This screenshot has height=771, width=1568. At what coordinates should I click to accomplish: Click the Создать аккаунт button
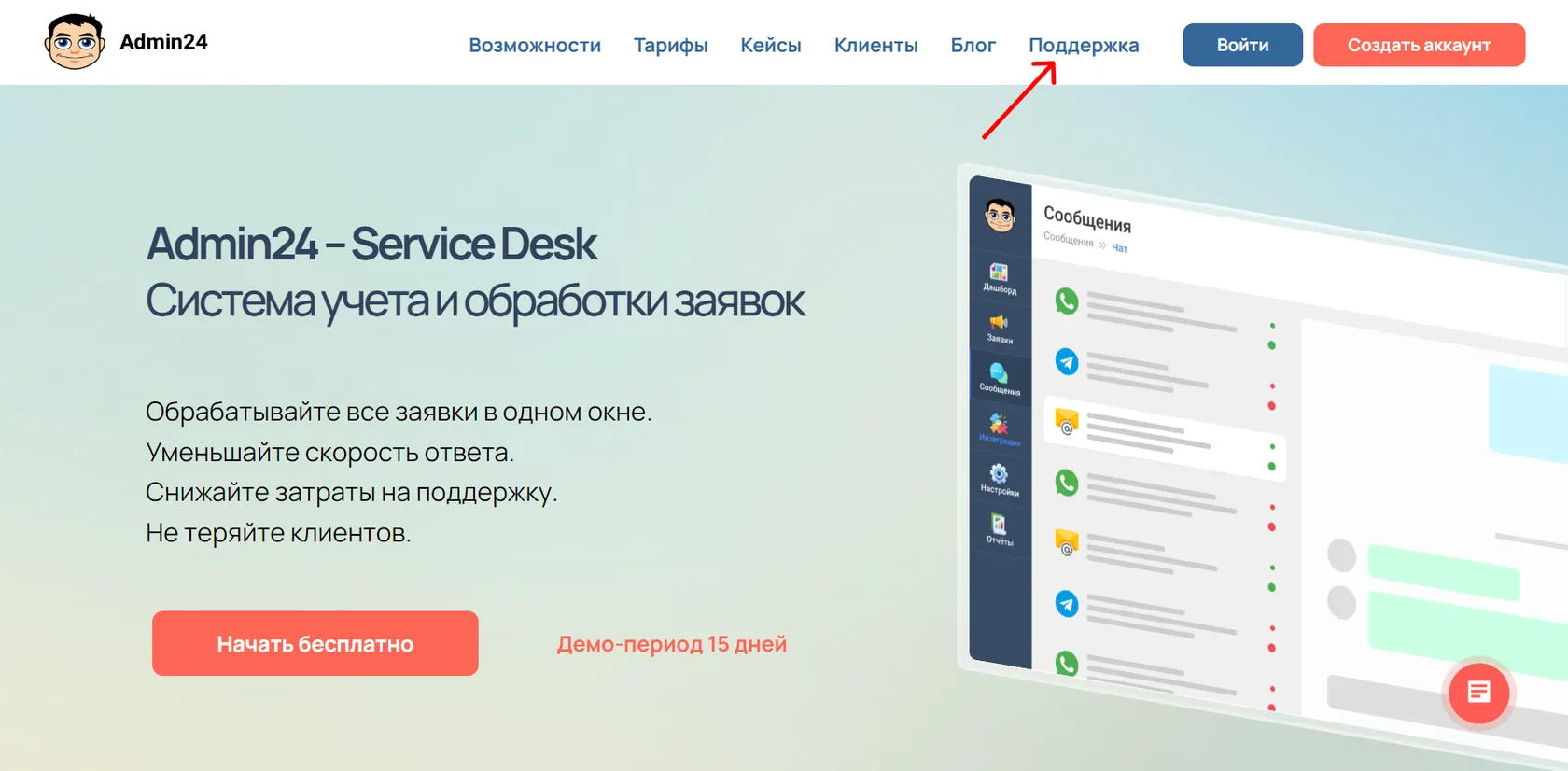(1419, 45)
